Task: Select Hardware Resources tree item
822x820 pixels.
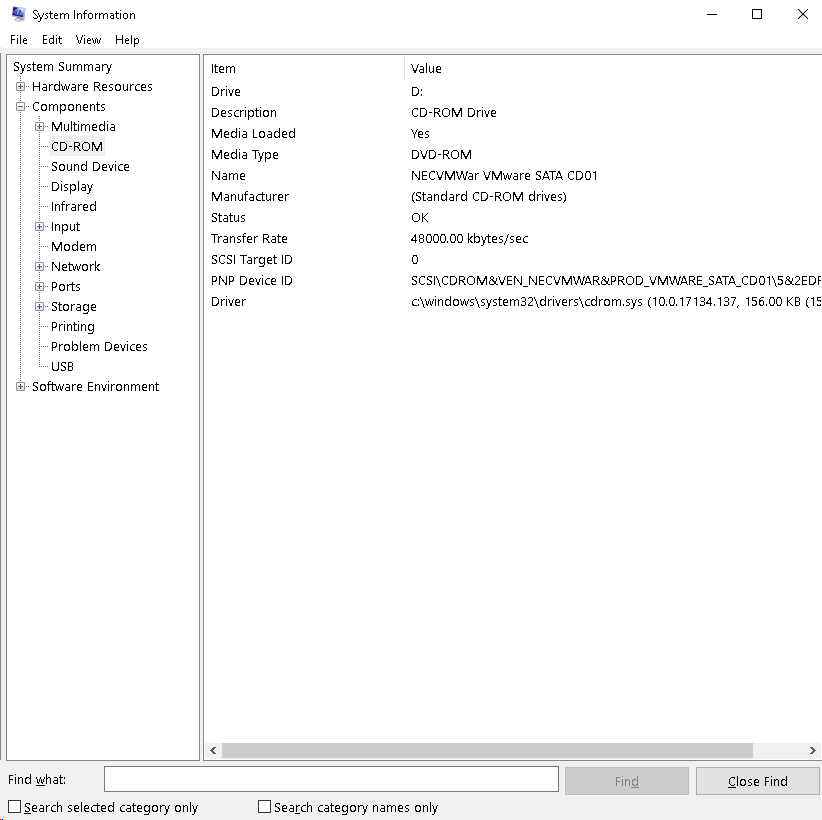Action: [92, 87]
